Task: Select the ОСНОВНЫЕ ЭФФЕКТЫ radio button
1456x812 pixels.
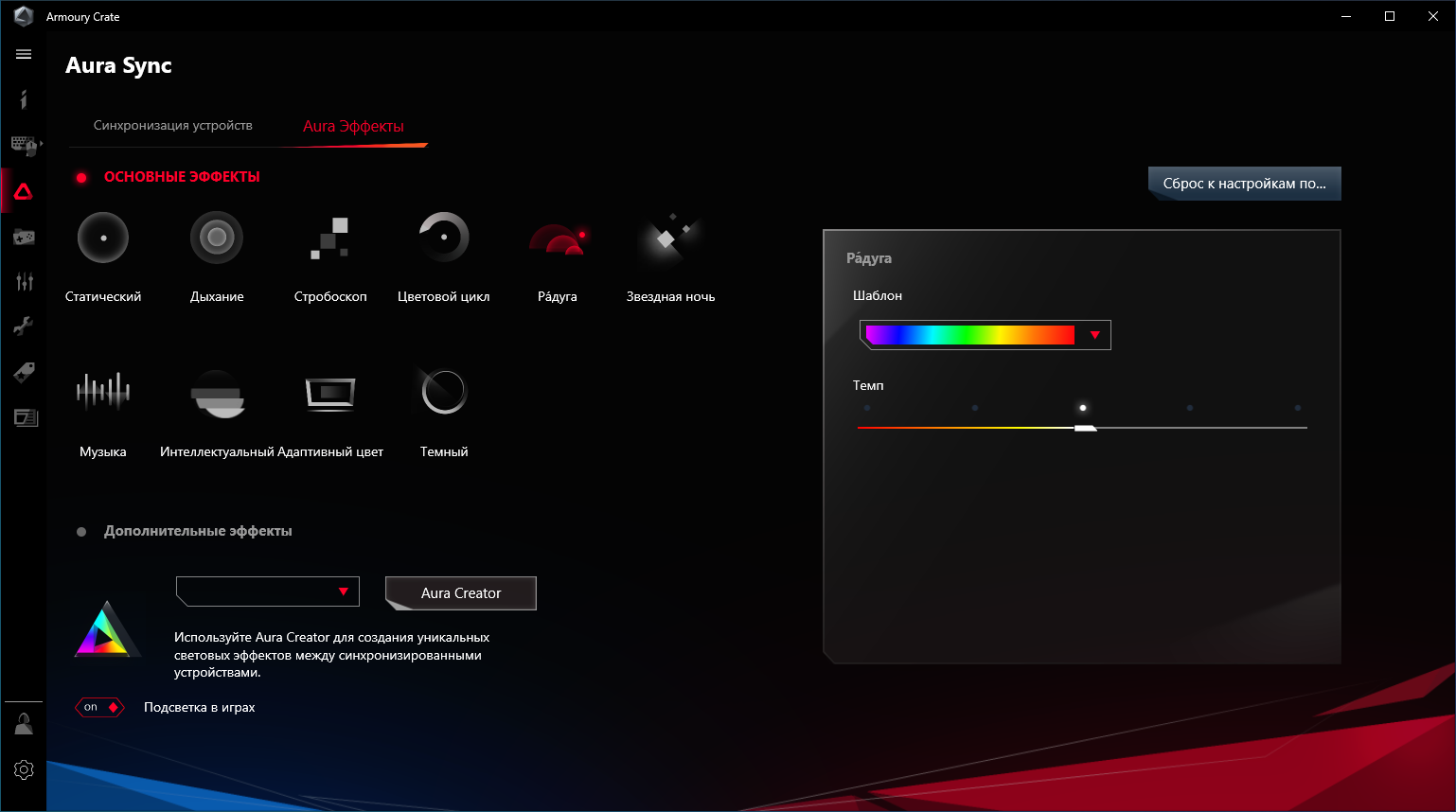Action: tap(81, 178)
